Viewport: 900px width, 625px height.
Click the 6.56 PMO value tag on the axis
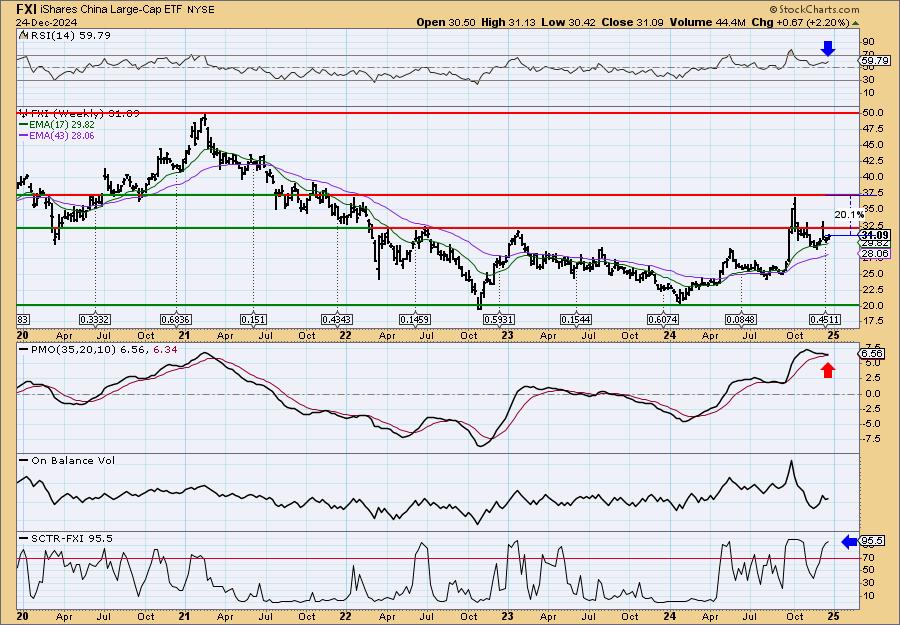872,354
